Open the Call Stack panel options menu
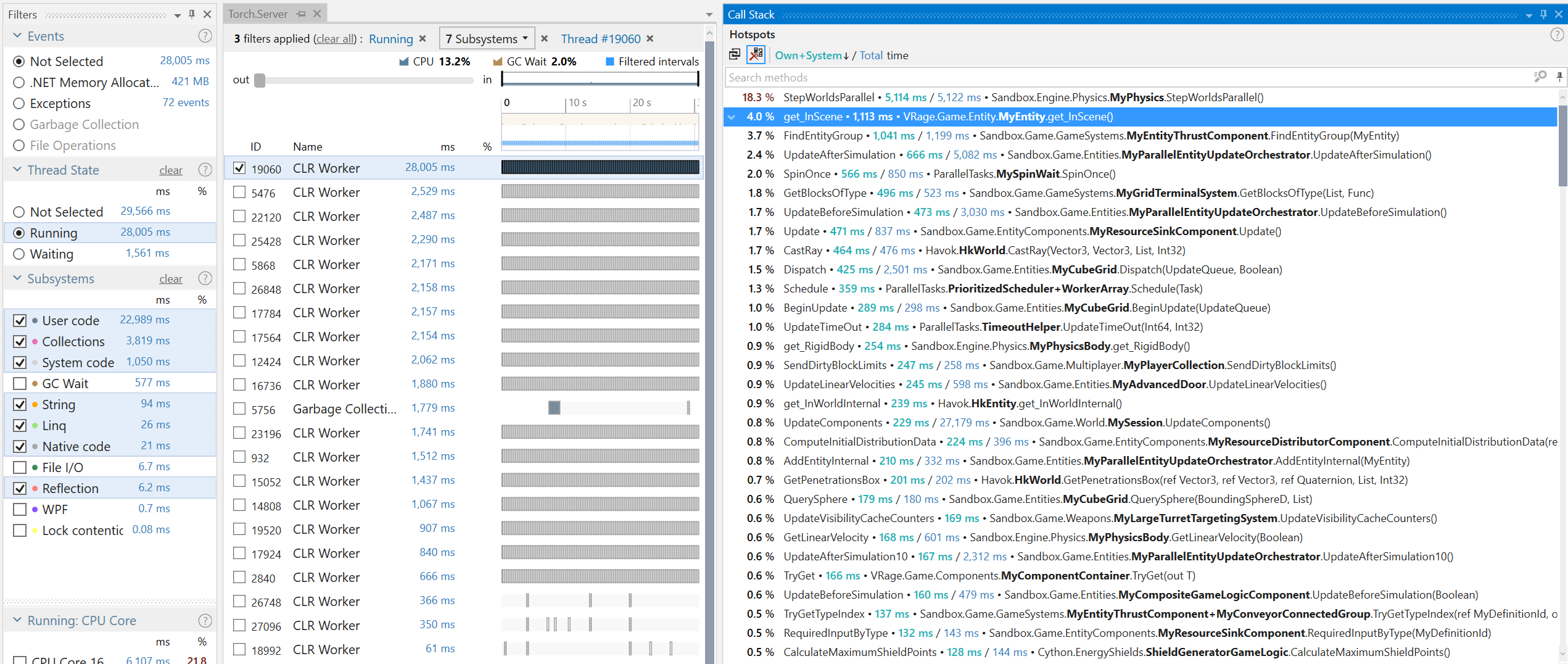This screenshot has height=664, width=1568. pos(1529,15)
